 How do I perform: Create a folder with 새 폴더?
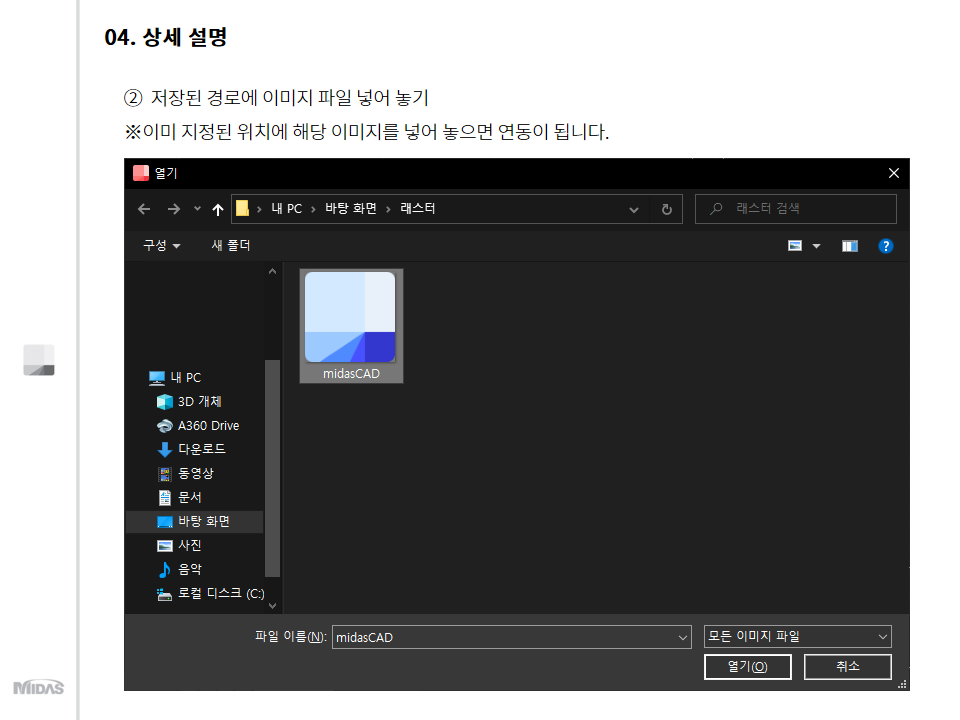click(x=231, y=246)
